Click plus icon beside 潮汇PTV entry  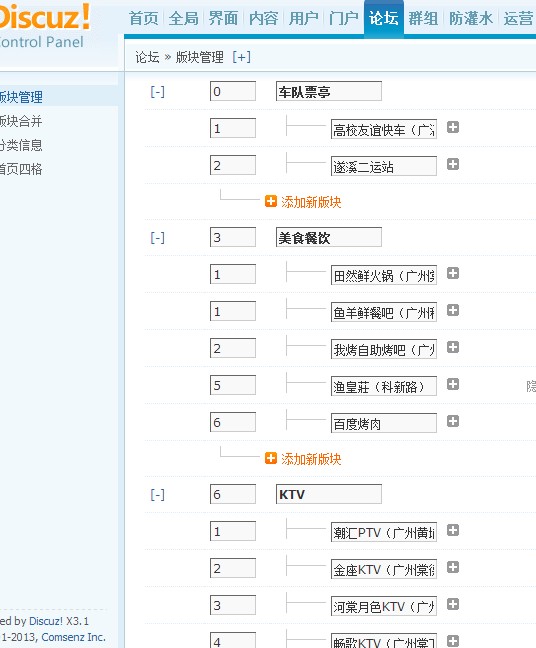coord(453,530)
